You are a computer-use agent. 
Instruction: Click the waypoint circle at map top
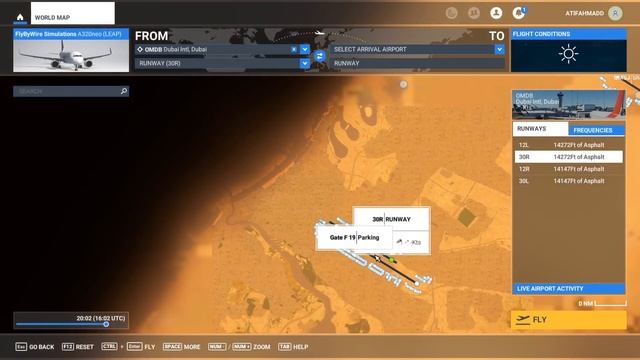(403, 84)
